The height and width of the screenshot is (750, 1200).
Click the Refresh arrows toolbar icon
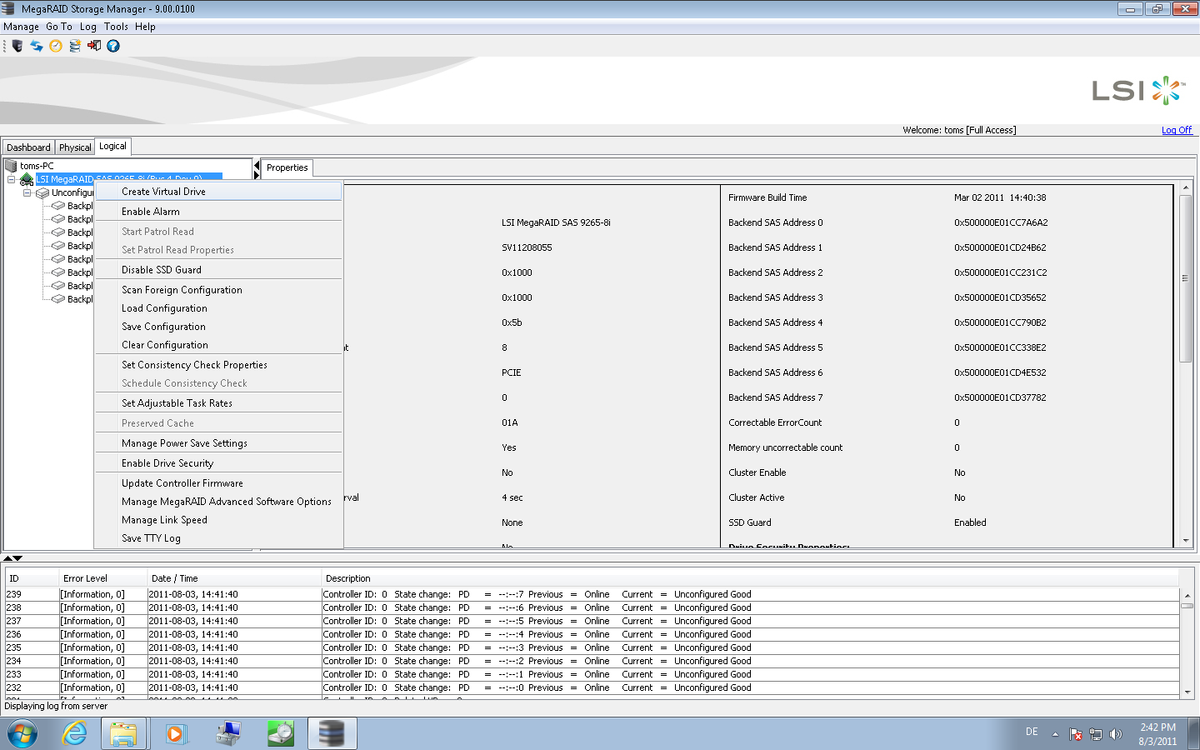35,45
